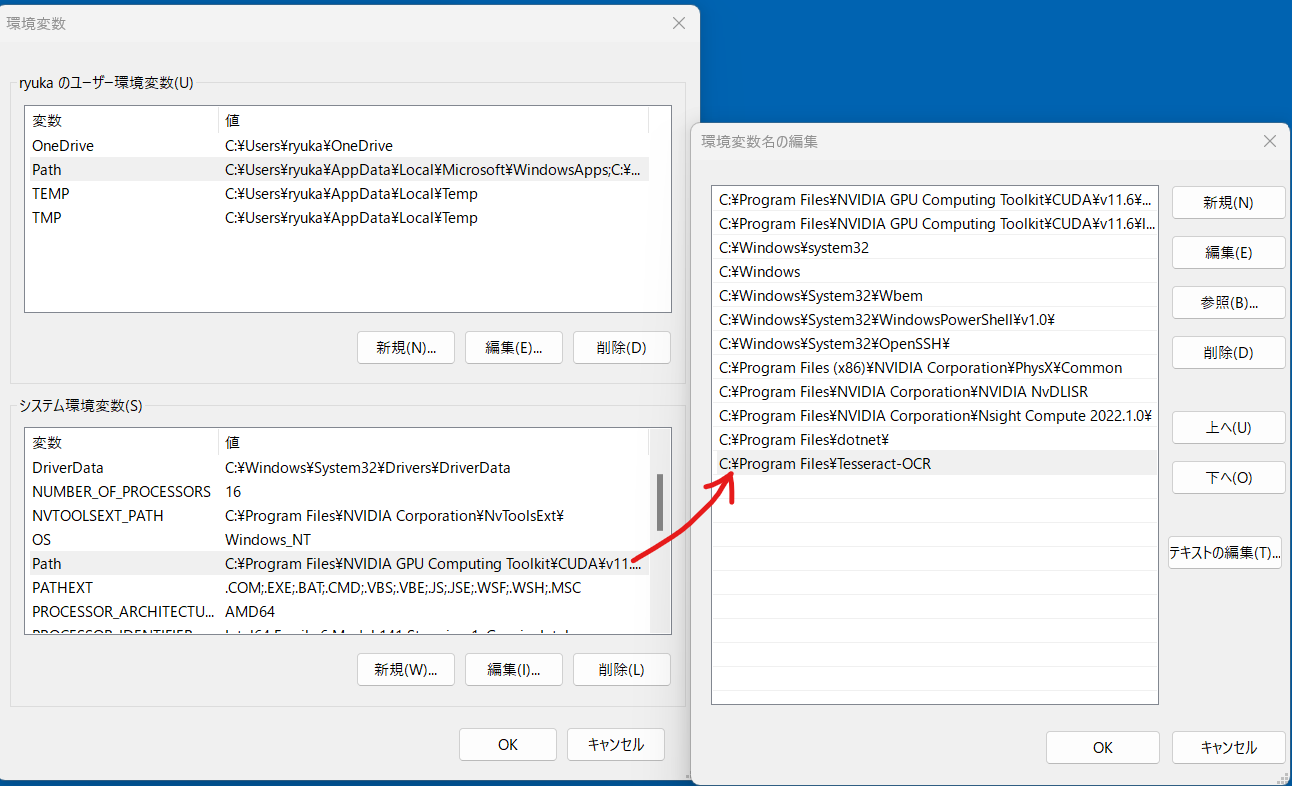Click 削除(L) to delete a system variable
Screen dimensions: 1292x786
[621, 669]
